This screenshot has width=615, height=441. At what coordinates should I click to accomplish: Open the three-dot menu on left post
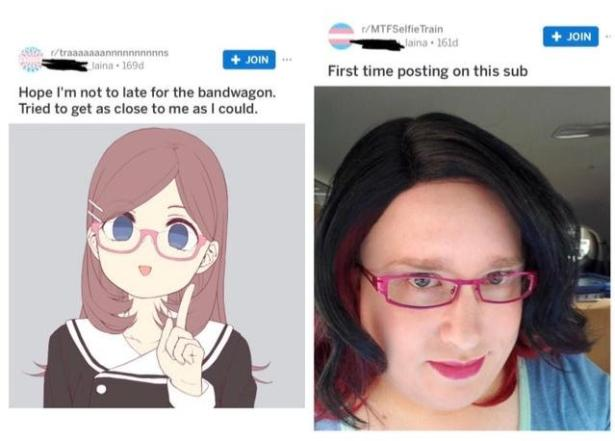pos(287,60)
